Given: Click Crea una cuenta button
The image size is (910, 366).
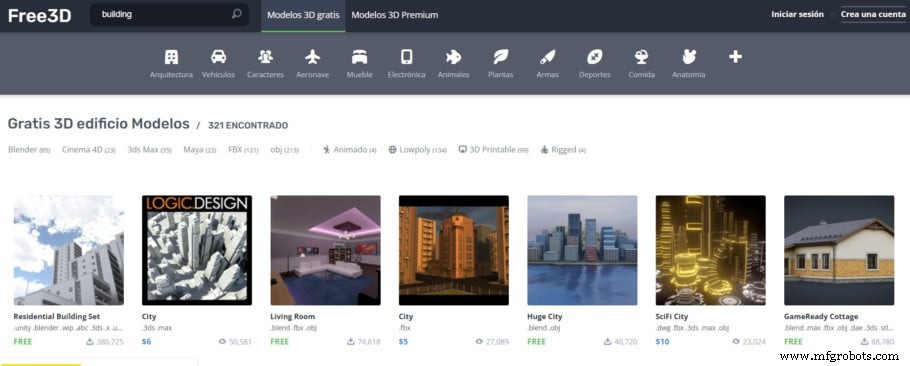Looking at the screenshot, I should 873,15.
